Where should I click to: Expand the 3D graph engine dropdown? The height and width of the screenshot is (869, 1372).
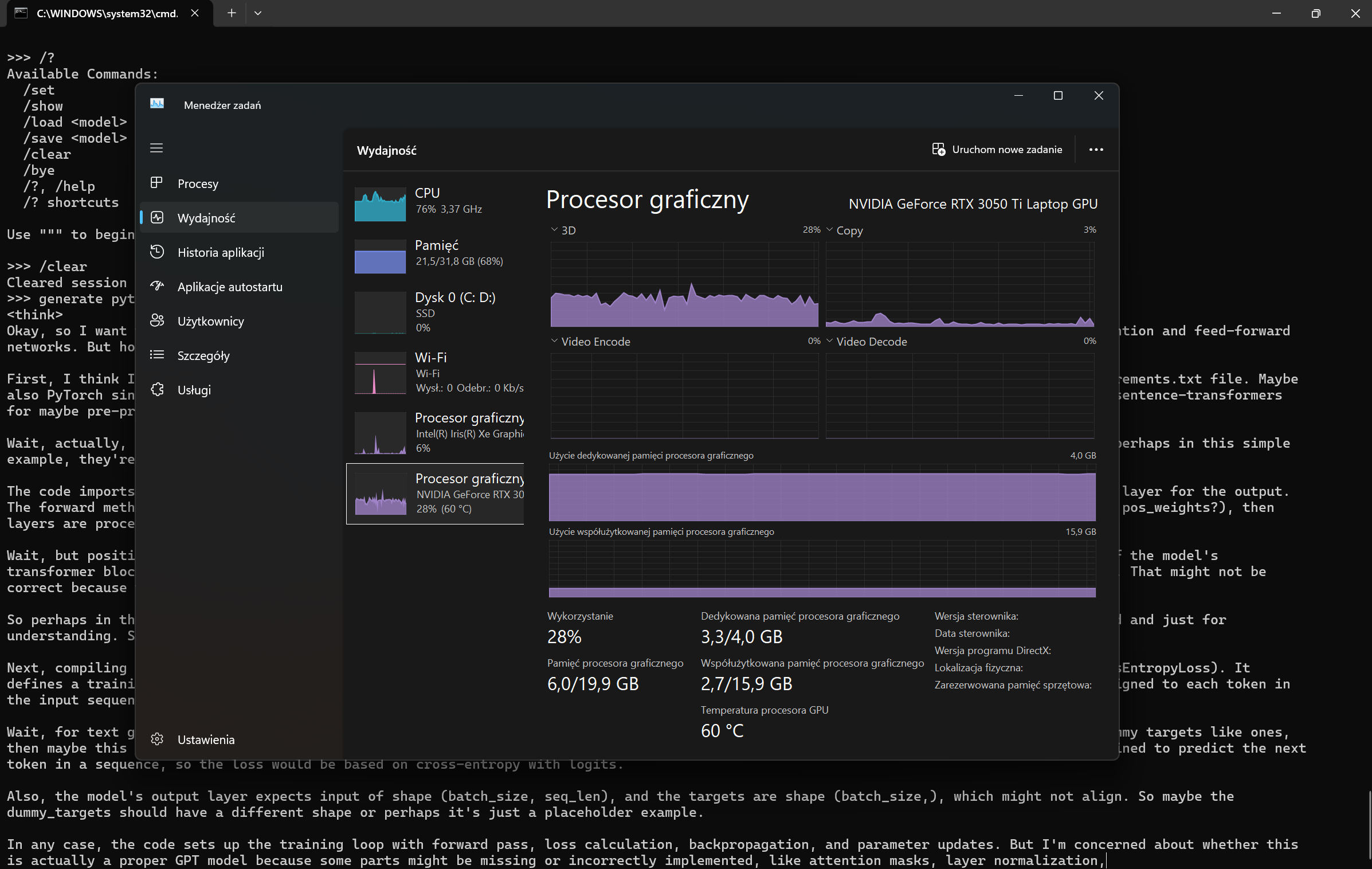[x=554, y=230]
